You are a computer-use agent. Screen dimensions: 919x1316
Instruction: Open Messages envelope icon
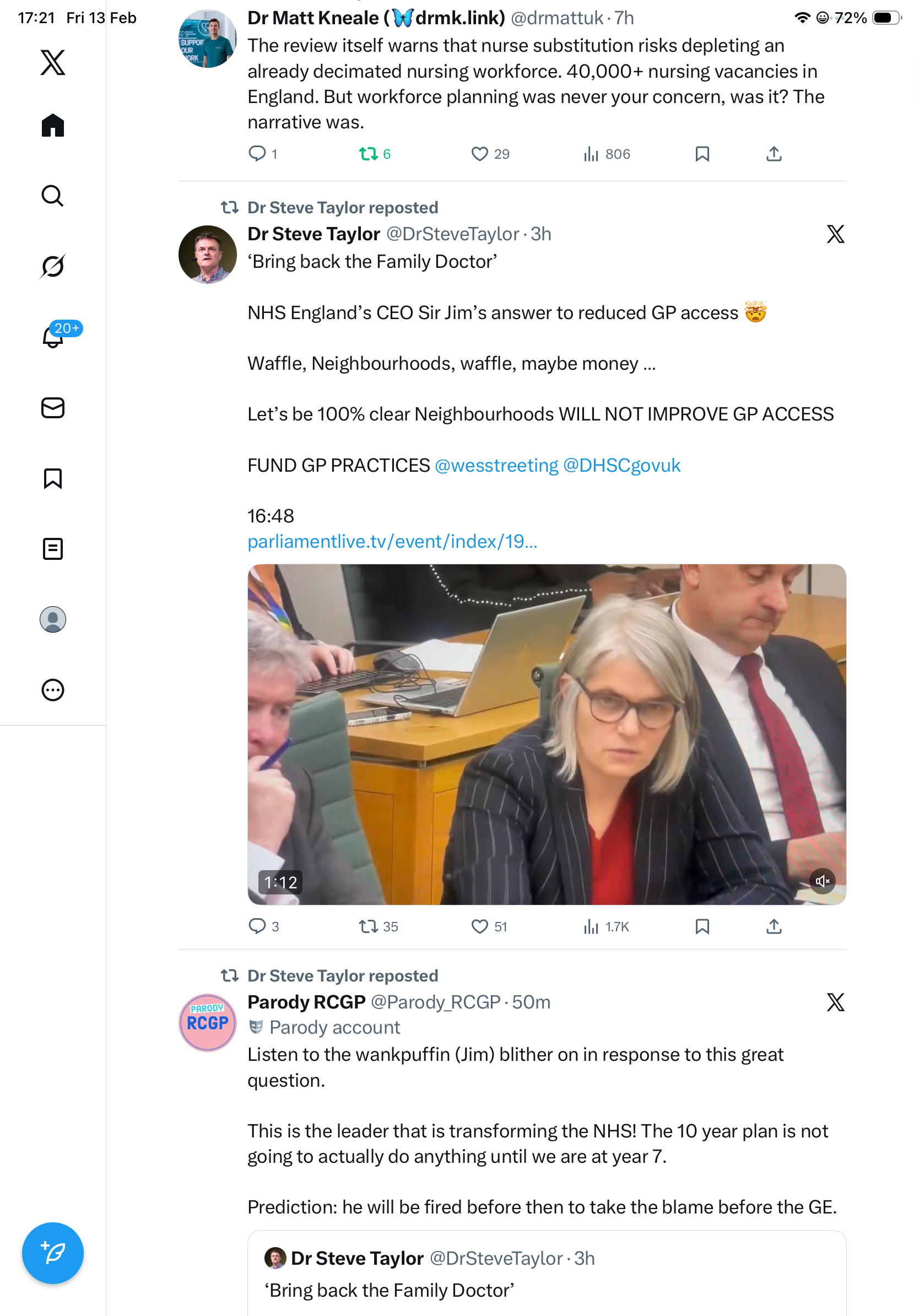click(x=53, y=407)
